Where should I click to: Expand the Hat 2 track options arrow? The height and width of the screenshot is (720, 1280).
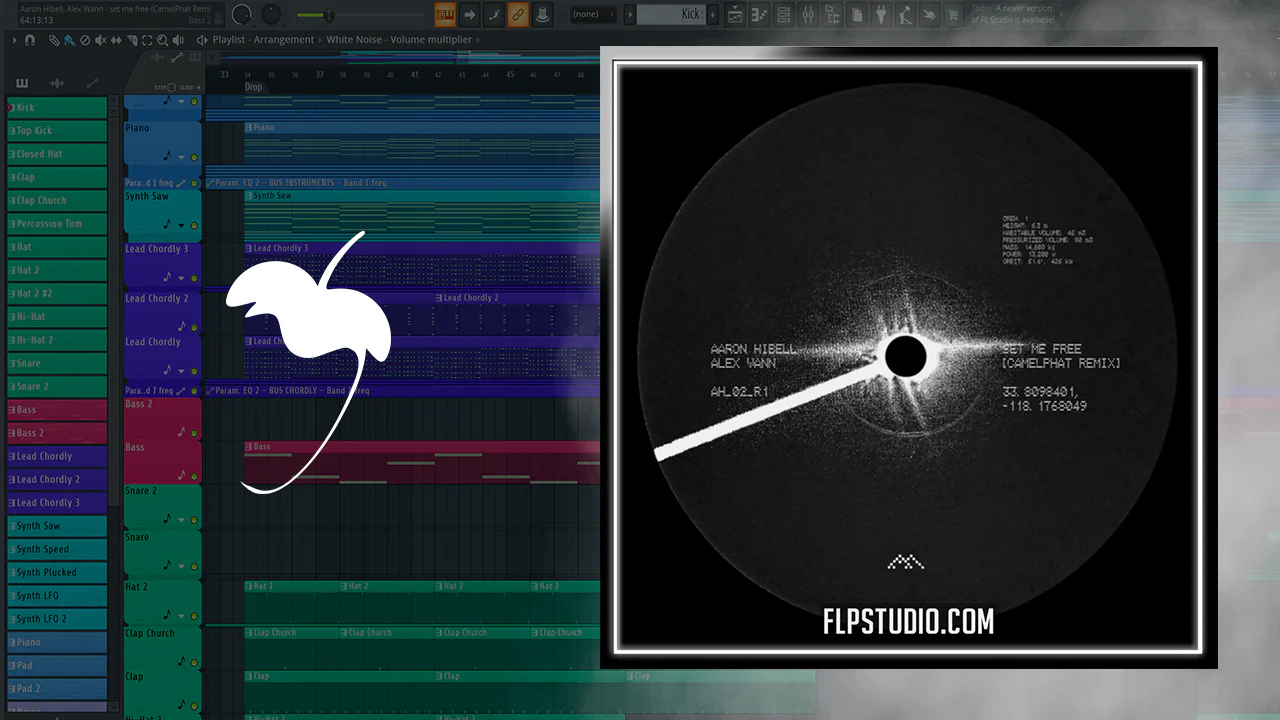coord(181,616)
